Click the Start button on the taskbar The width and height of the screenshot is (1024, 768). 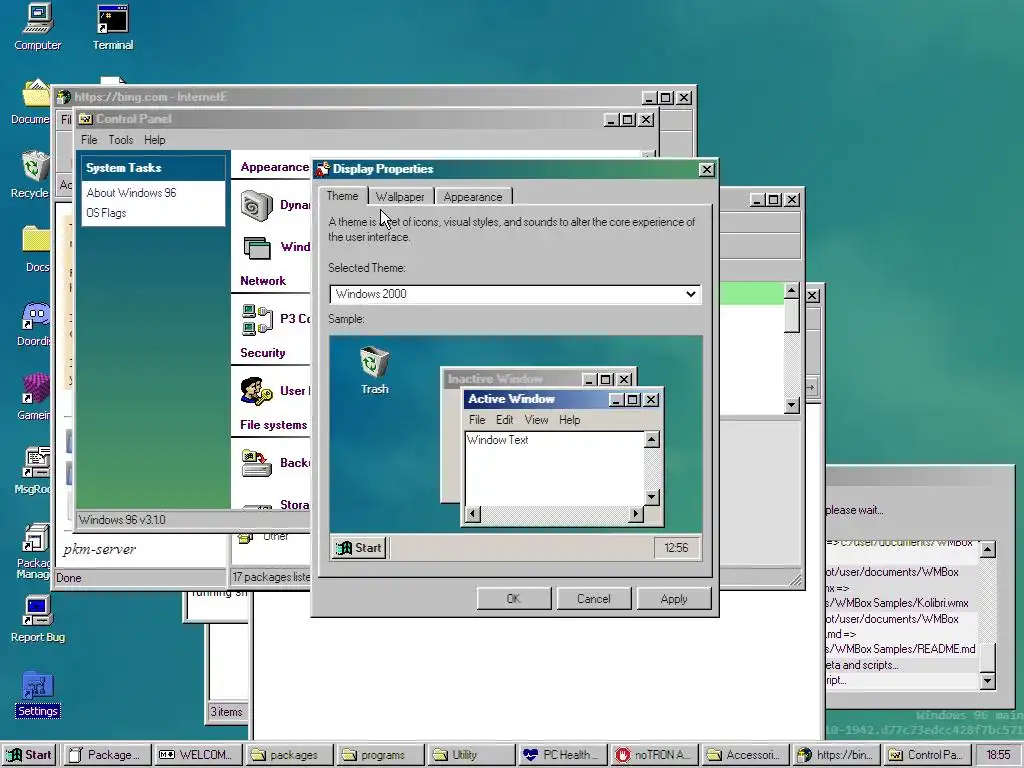click(x=29, y=755)
